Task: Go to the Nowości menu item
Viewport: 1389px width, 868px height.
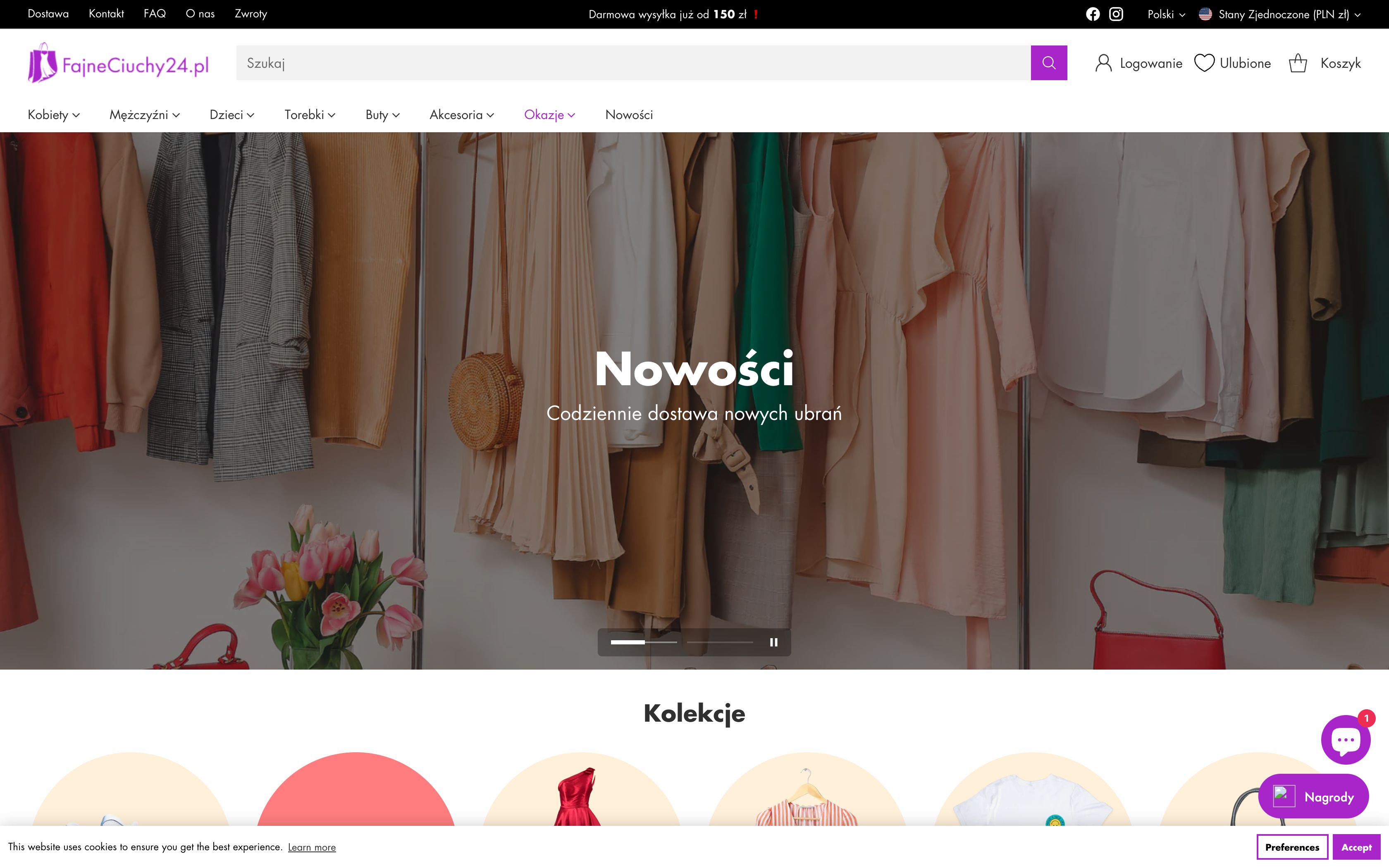Action: click(x=628, y=115)
